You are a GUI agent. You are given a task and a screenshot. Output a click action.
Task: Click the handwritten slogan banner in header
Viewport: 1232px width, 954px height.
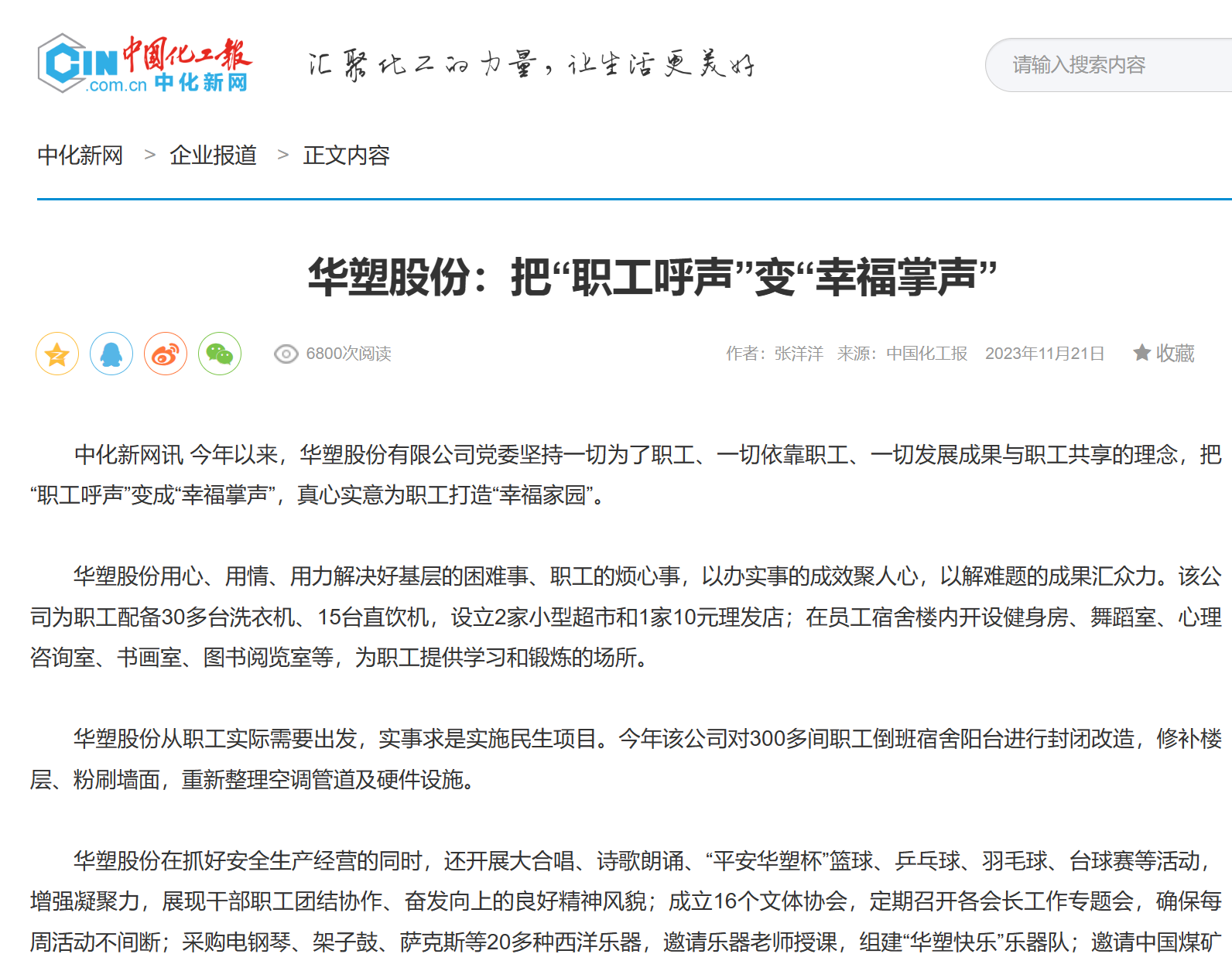coord(531,65)
